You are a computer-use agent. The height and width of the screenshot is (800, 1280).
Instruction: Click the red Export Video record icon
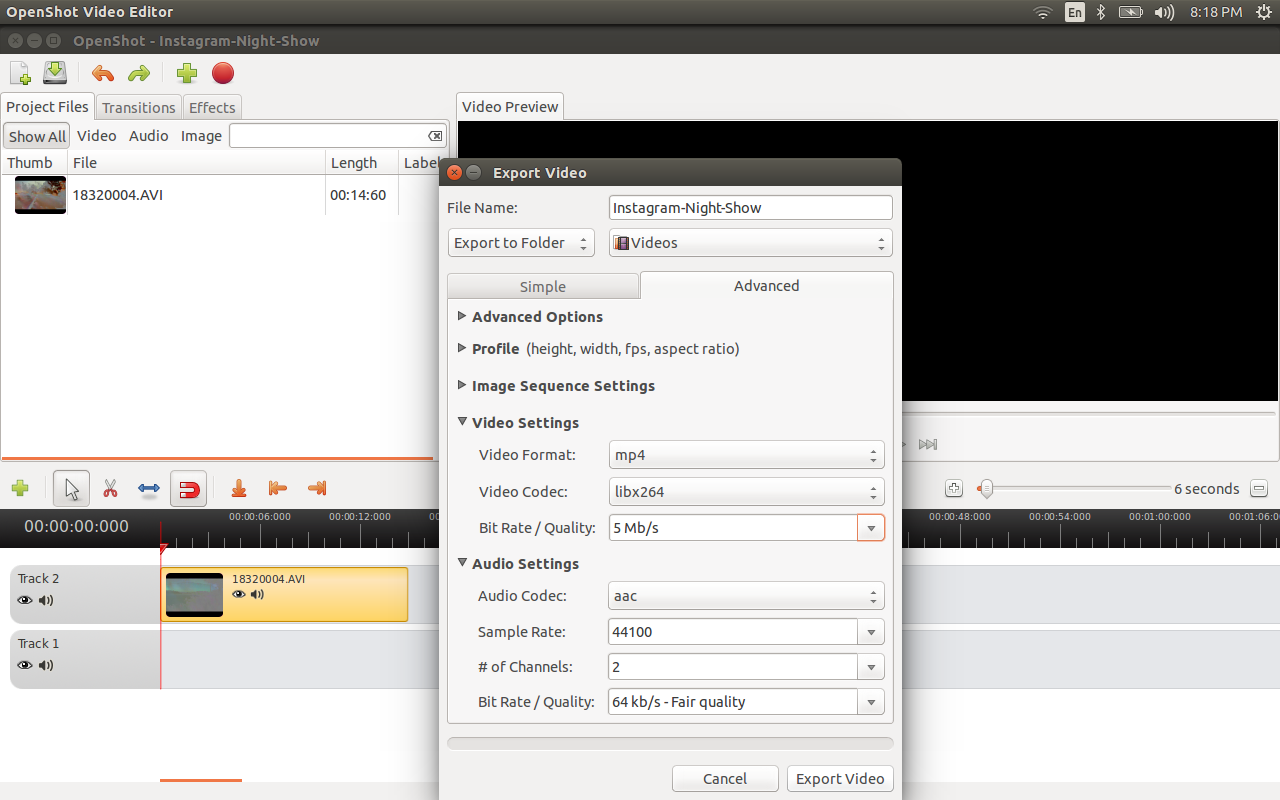click(223, 73)
